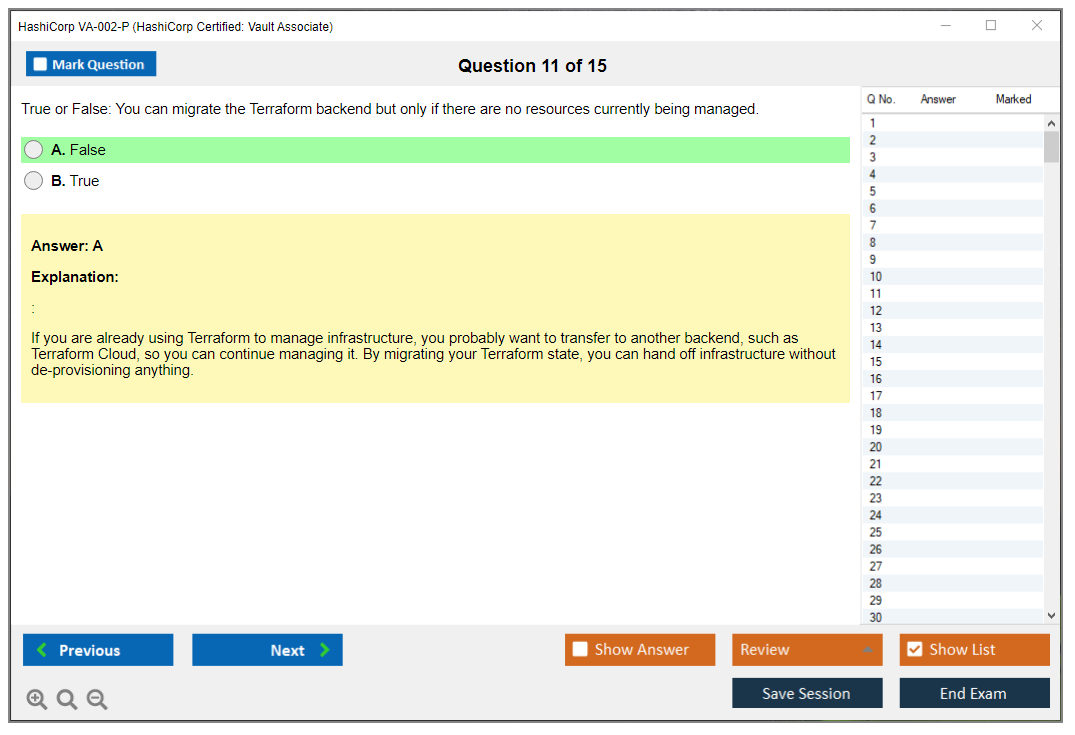The image size is (1075, 735).
Task: Click Save Session button
Action: pos(806,694)
